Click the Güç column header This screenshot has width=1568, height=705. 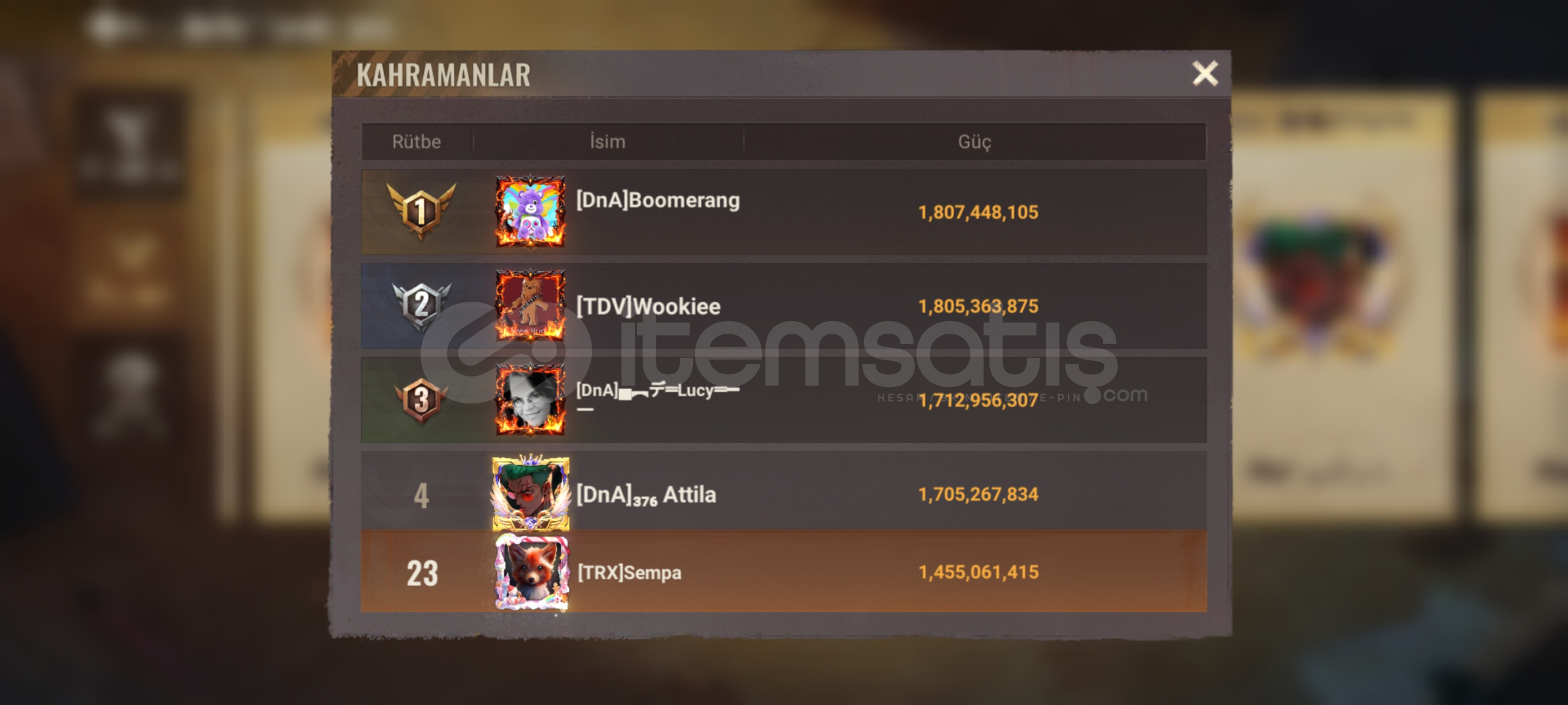coord(974,142)
